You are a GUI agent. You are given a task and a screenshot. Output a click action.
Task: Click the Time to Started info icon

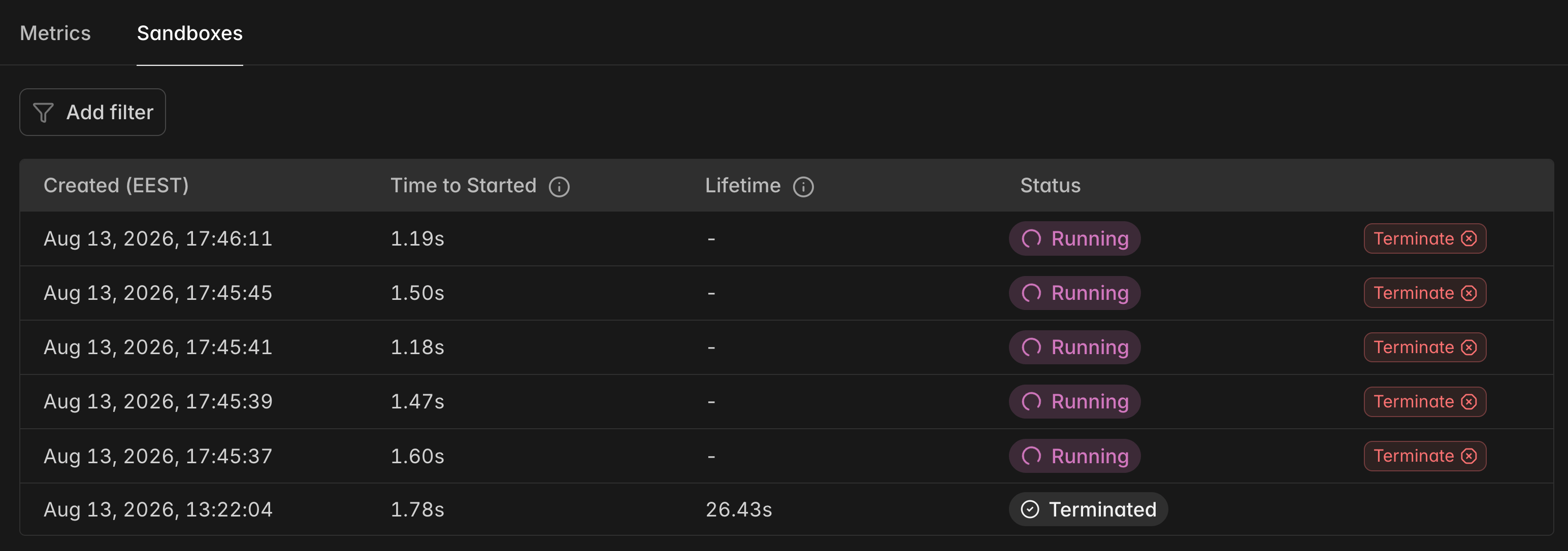coord(559,187)
